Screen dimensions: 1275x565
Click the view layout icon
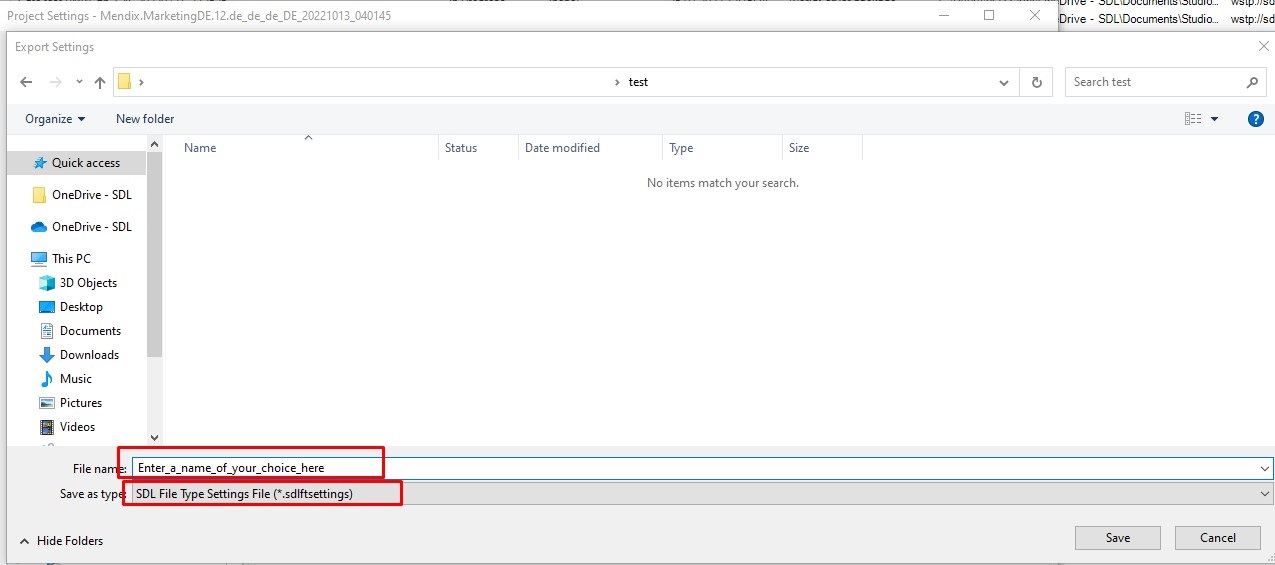coord(1193,119)
